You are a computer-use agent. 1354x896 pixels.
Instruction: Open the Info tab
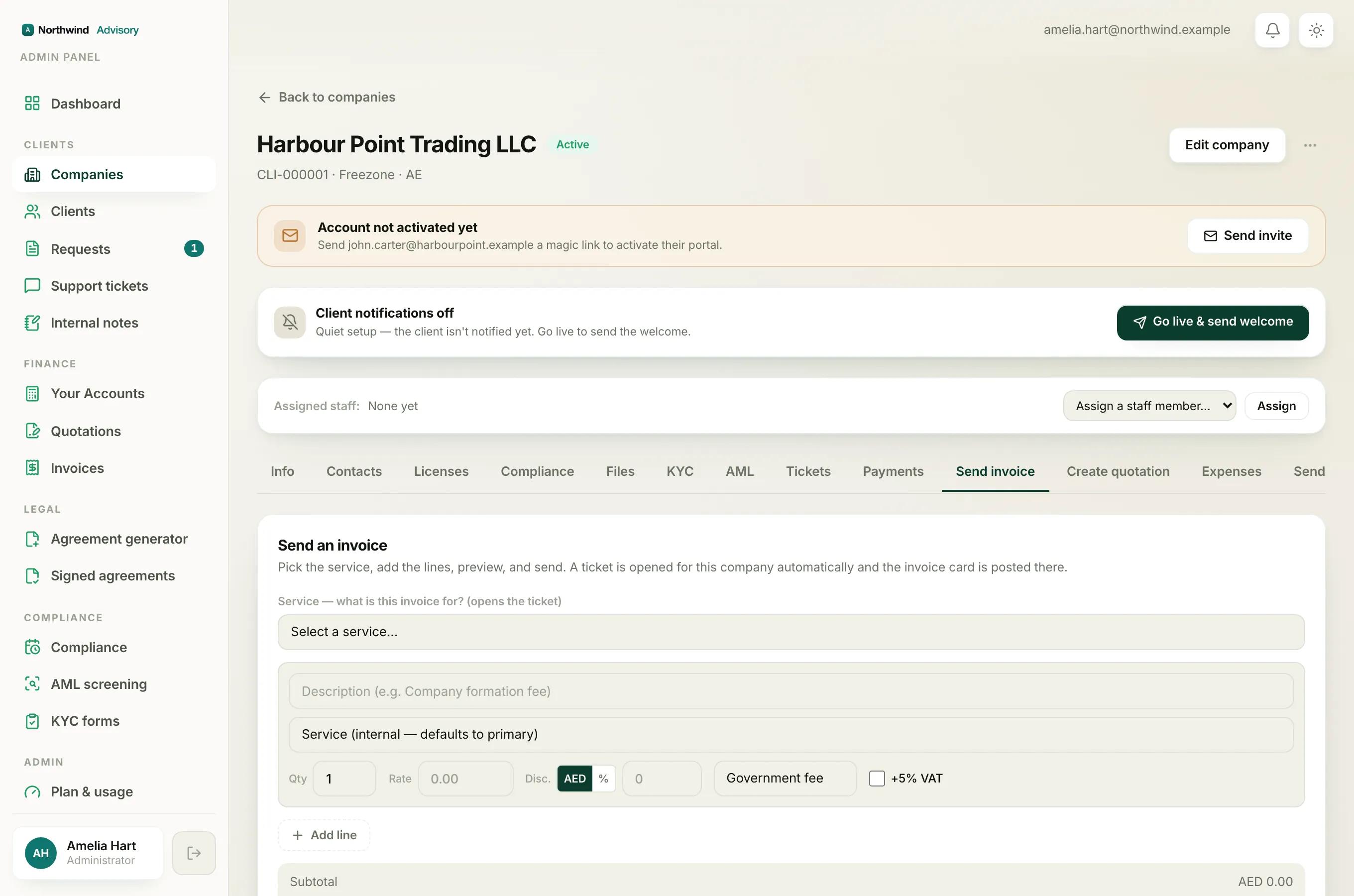point(282,471)
